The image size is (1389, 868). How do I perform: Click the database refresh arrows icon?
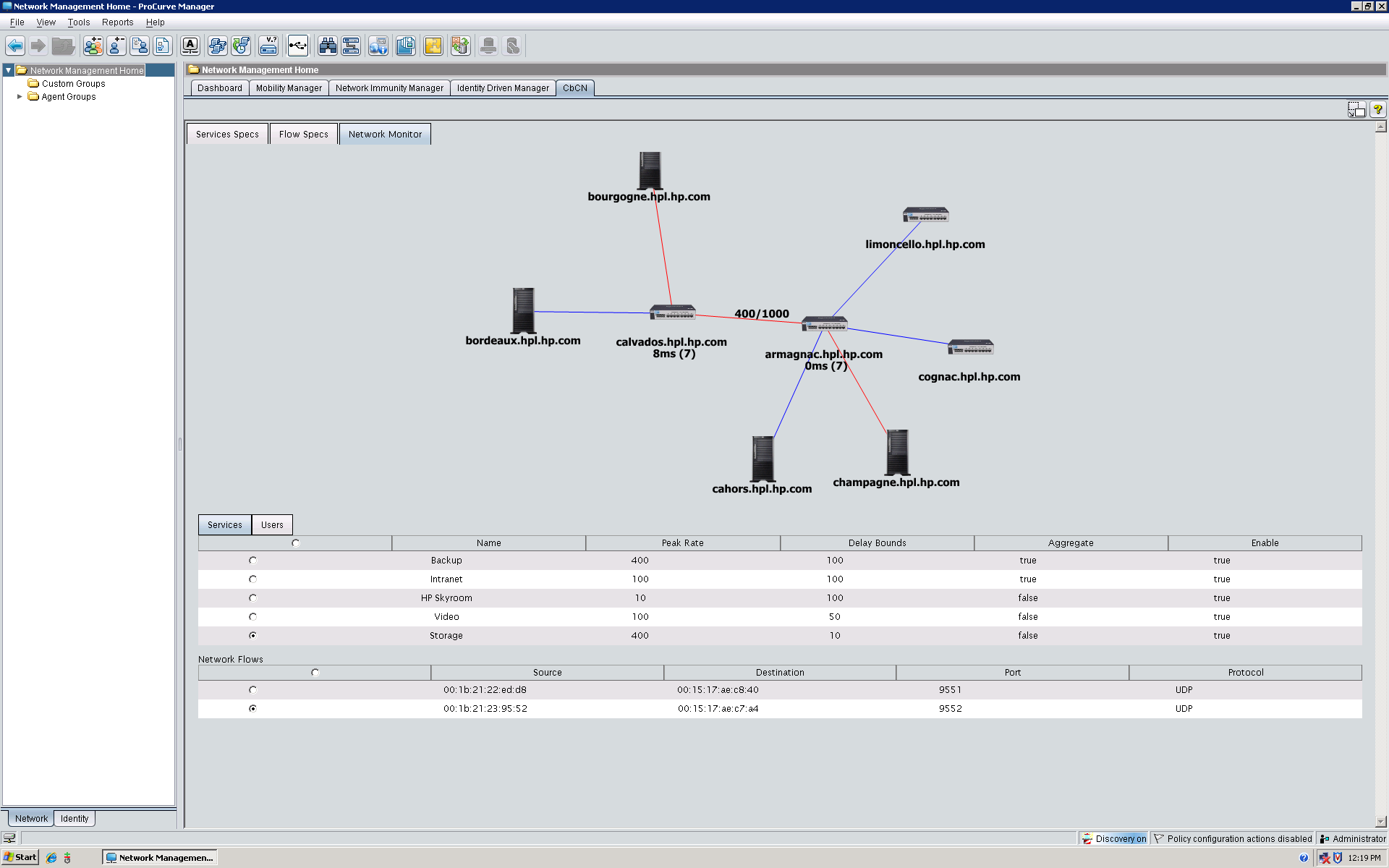(x=461, y=46)
